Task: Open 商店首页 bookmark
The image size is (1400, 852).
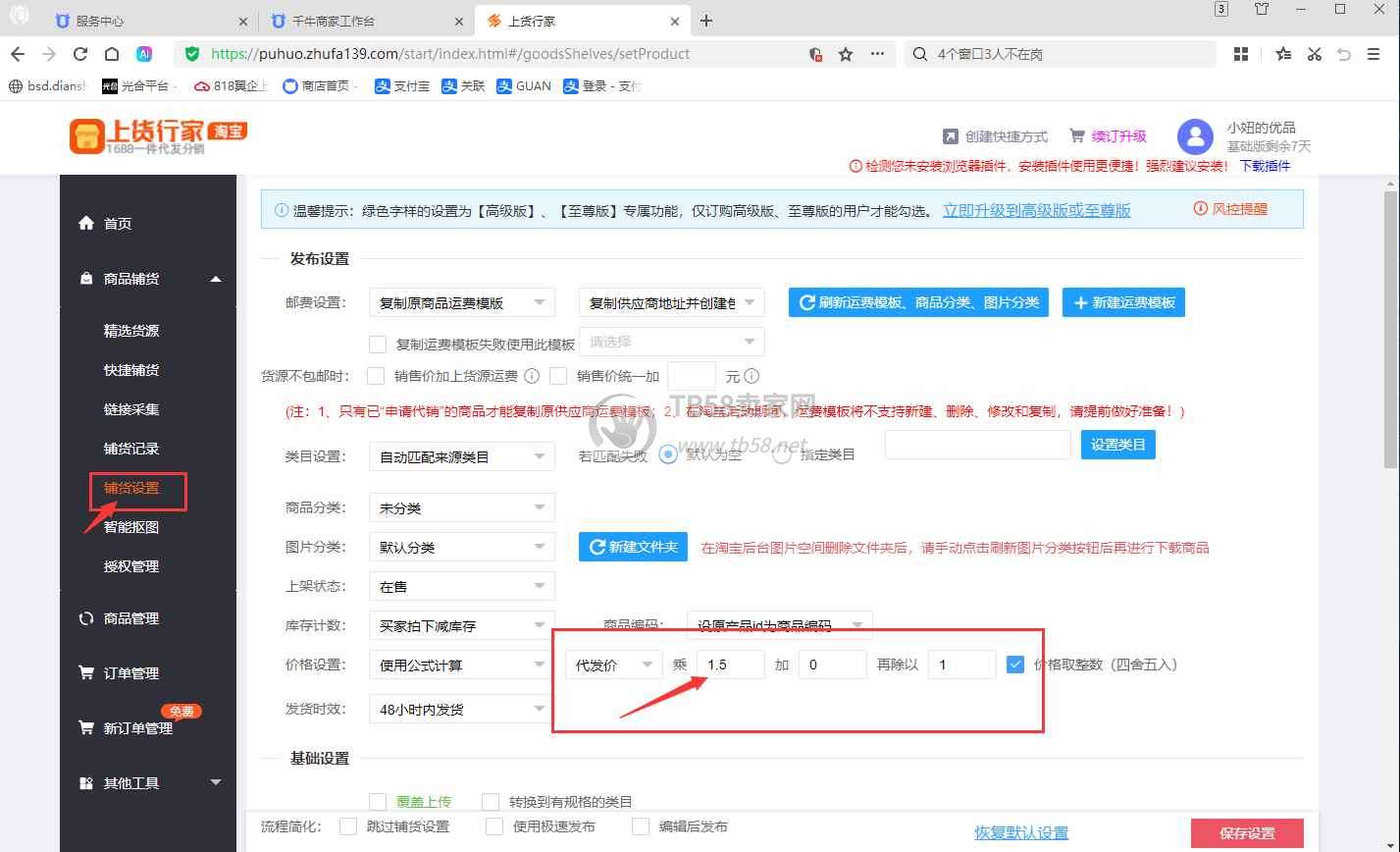Action: coord(316,86)
